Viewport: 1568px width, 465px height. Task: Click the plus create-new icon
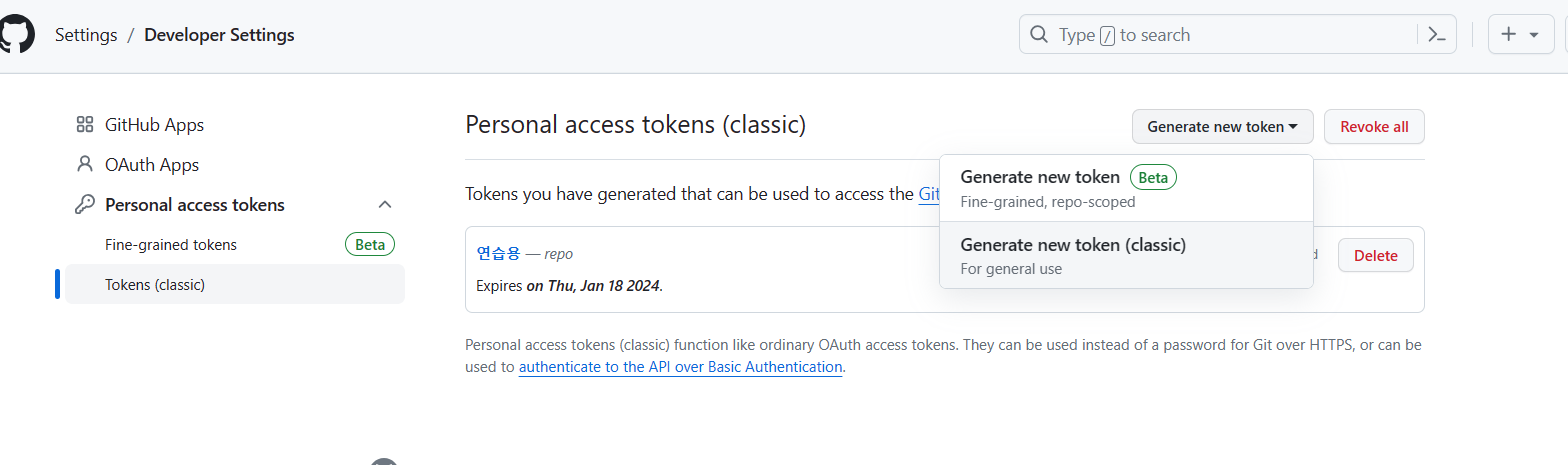click(x=1508, y=35)
